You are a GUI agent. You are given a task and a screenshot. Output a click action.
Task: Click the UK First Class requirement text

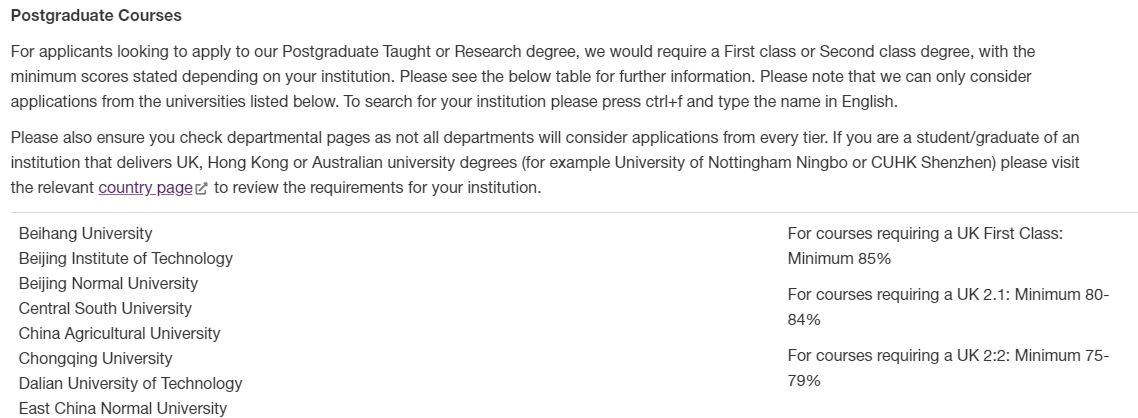[924, 233]
